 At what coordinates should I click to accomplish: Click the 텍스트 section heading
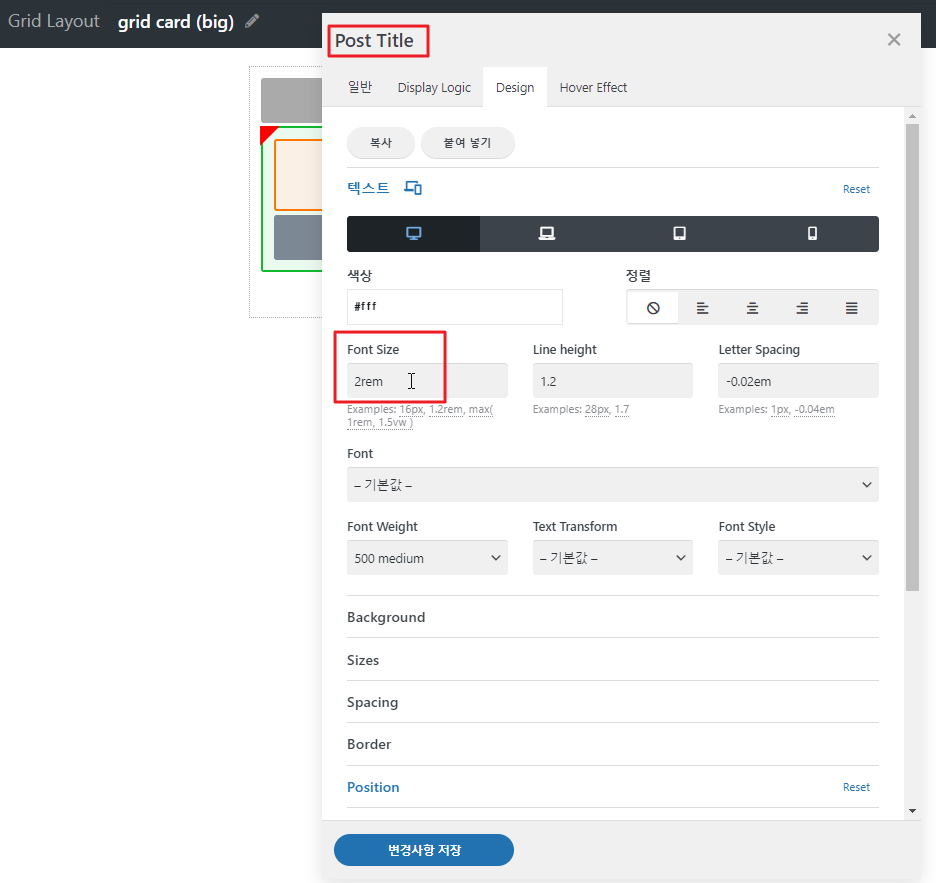tap(368, 188)
